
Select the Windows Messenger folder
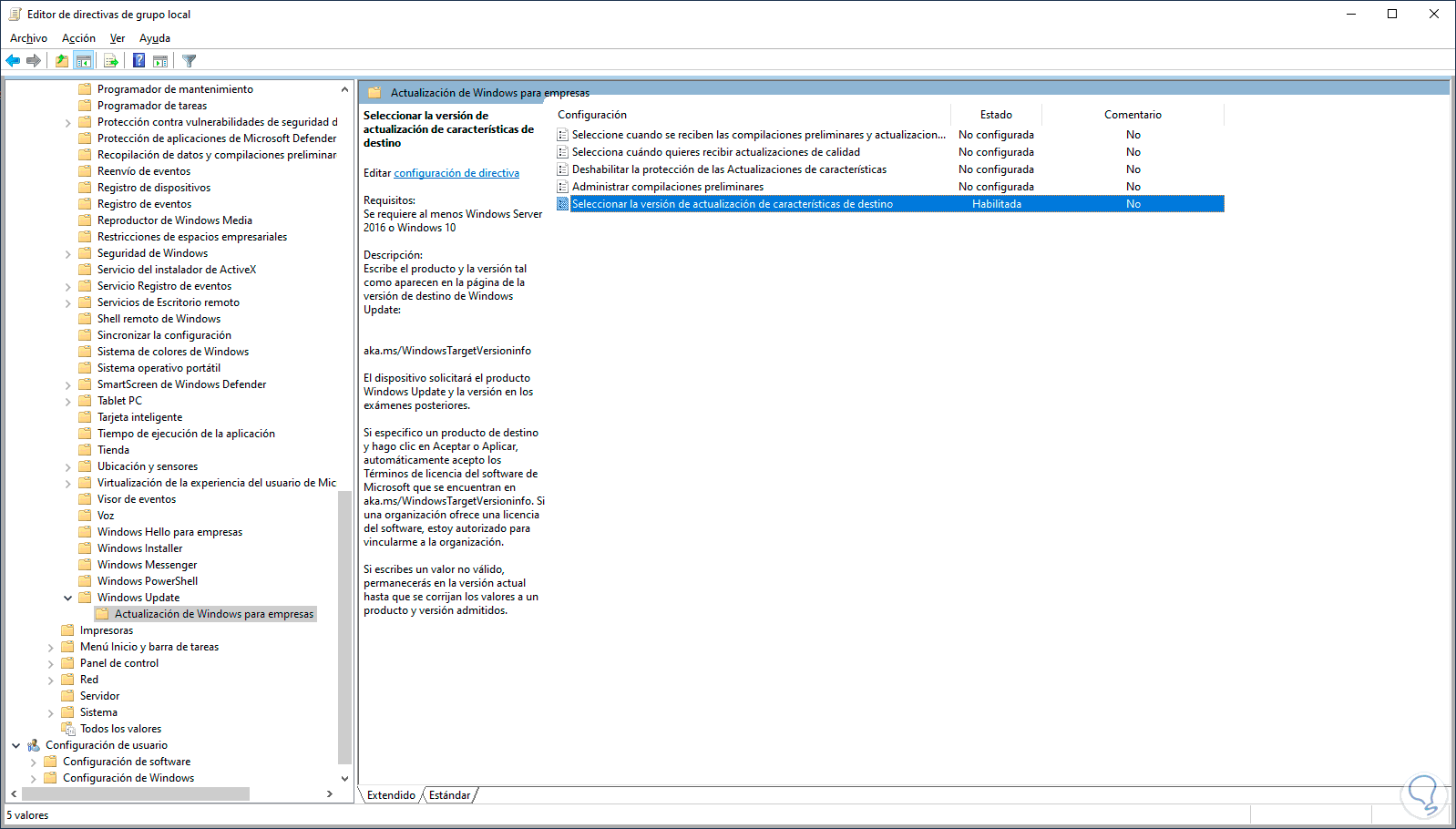(148, 565)
